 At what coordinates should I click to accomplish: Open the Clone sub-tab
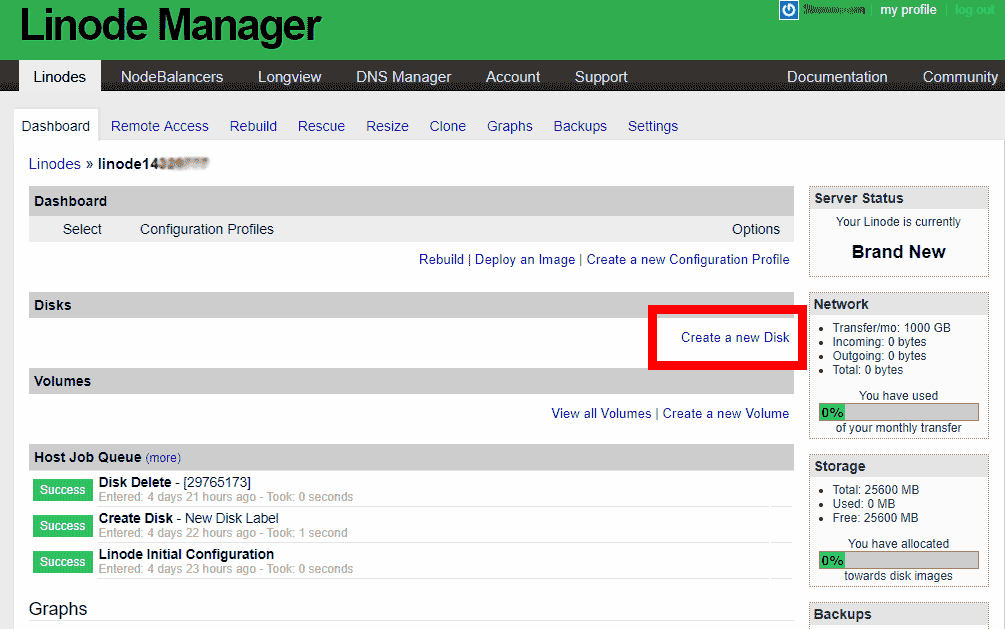(x=447, y=126)
